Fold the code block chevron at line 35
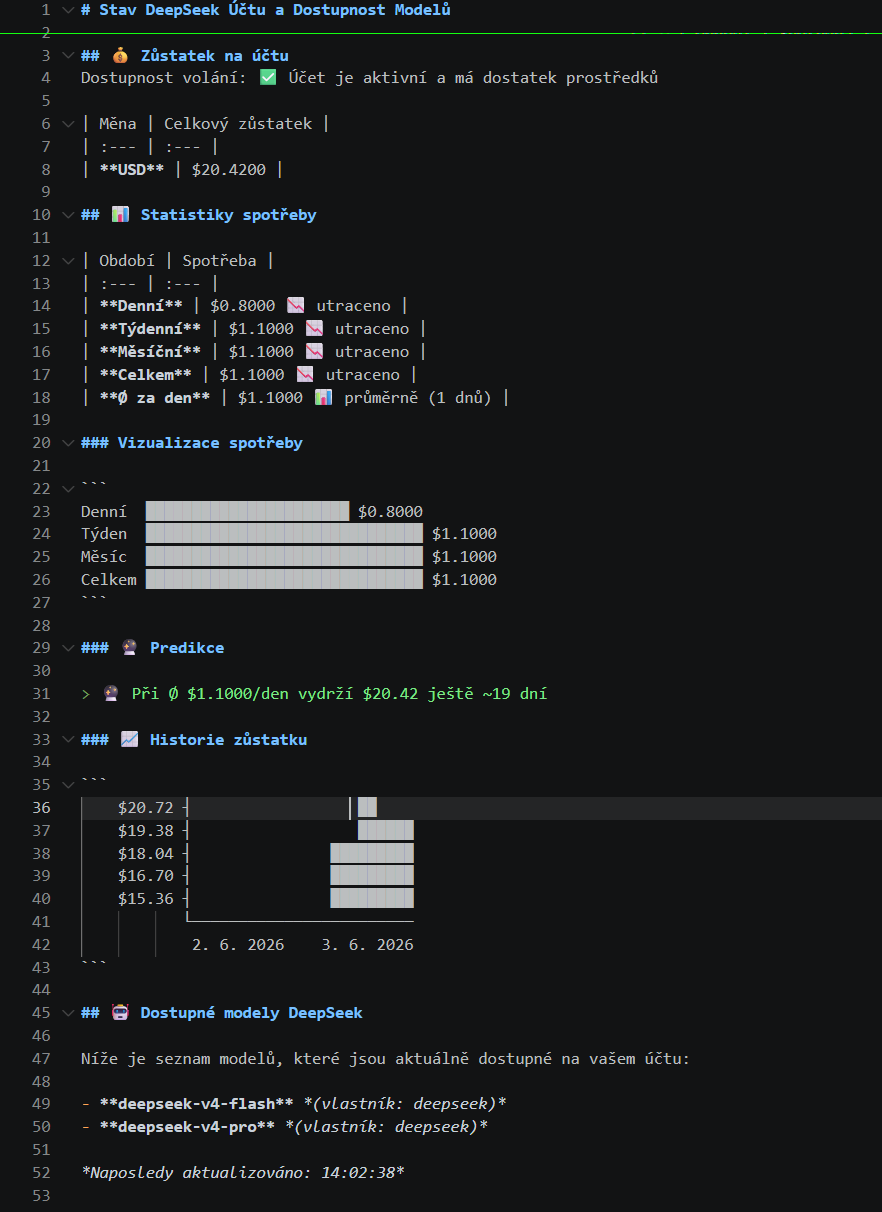 click(67, 785)
